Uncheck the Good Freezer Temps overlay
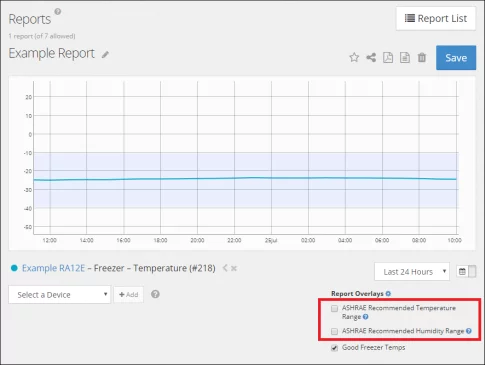The image size is (485, 365). (334, 348)
